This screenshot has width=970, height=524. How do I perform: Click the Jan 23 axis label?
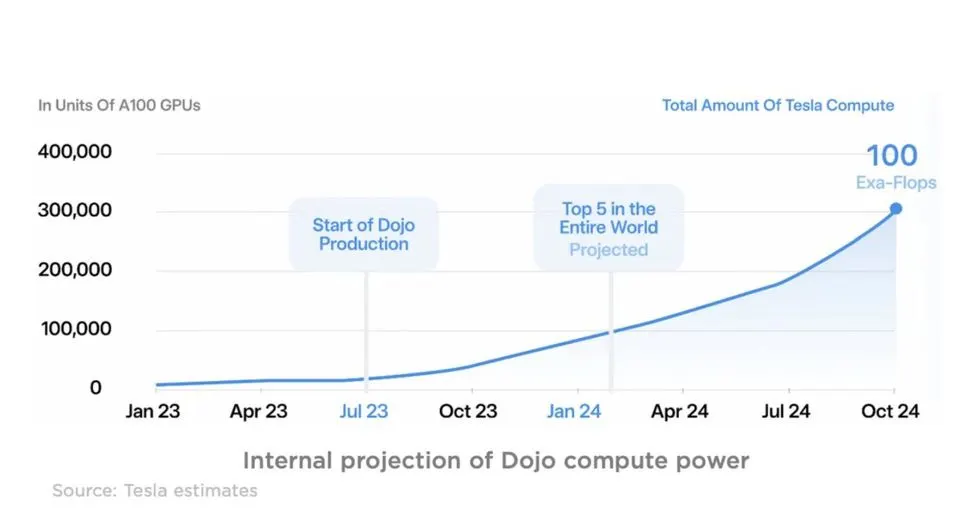(x=153, y=411)
